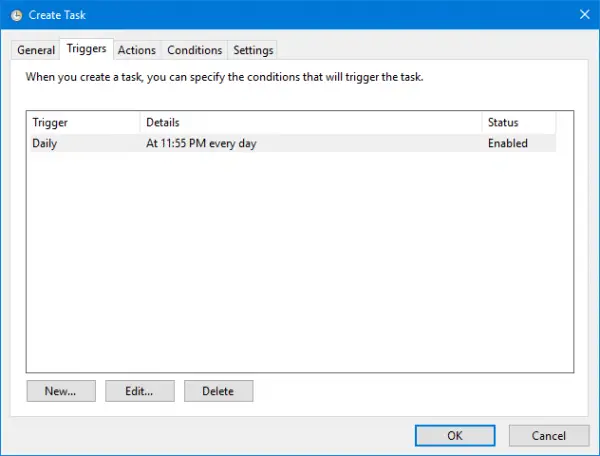The width and height of the screenshot is (600, 456).
Task: Select the Triggers tab
Action: click(86, 49)
